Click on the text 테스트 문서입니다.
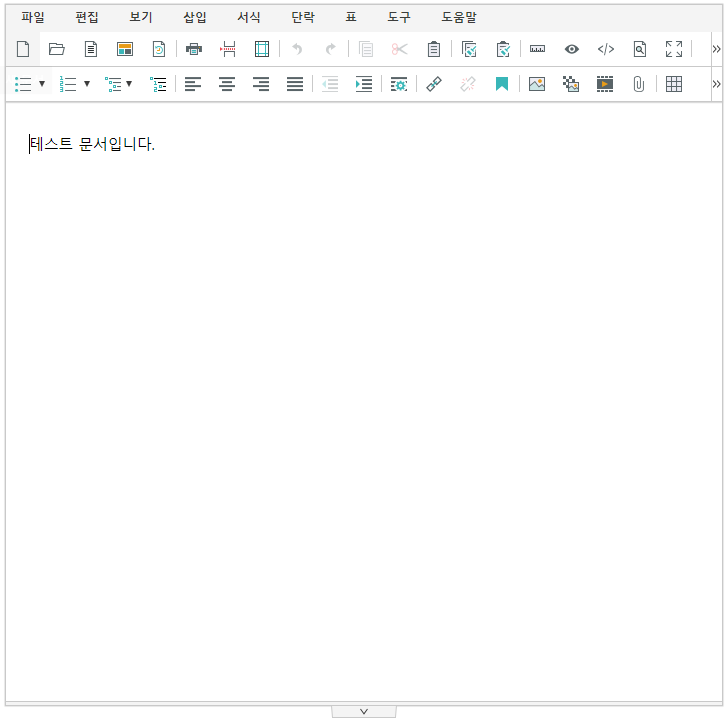The image size is (725, 725). 92,145
